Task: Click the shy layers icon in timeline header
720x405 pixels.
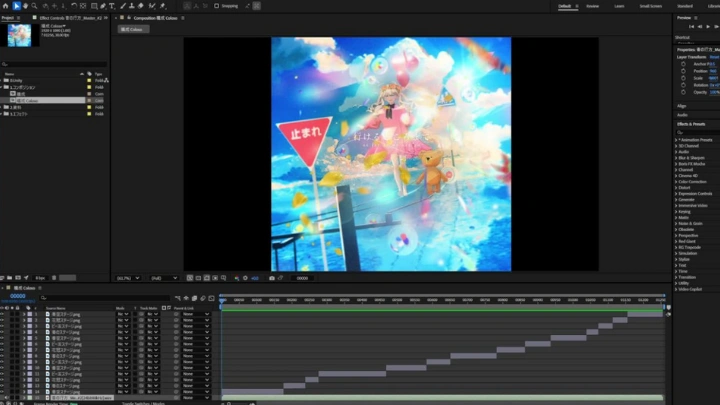Action: click(186, 298)
